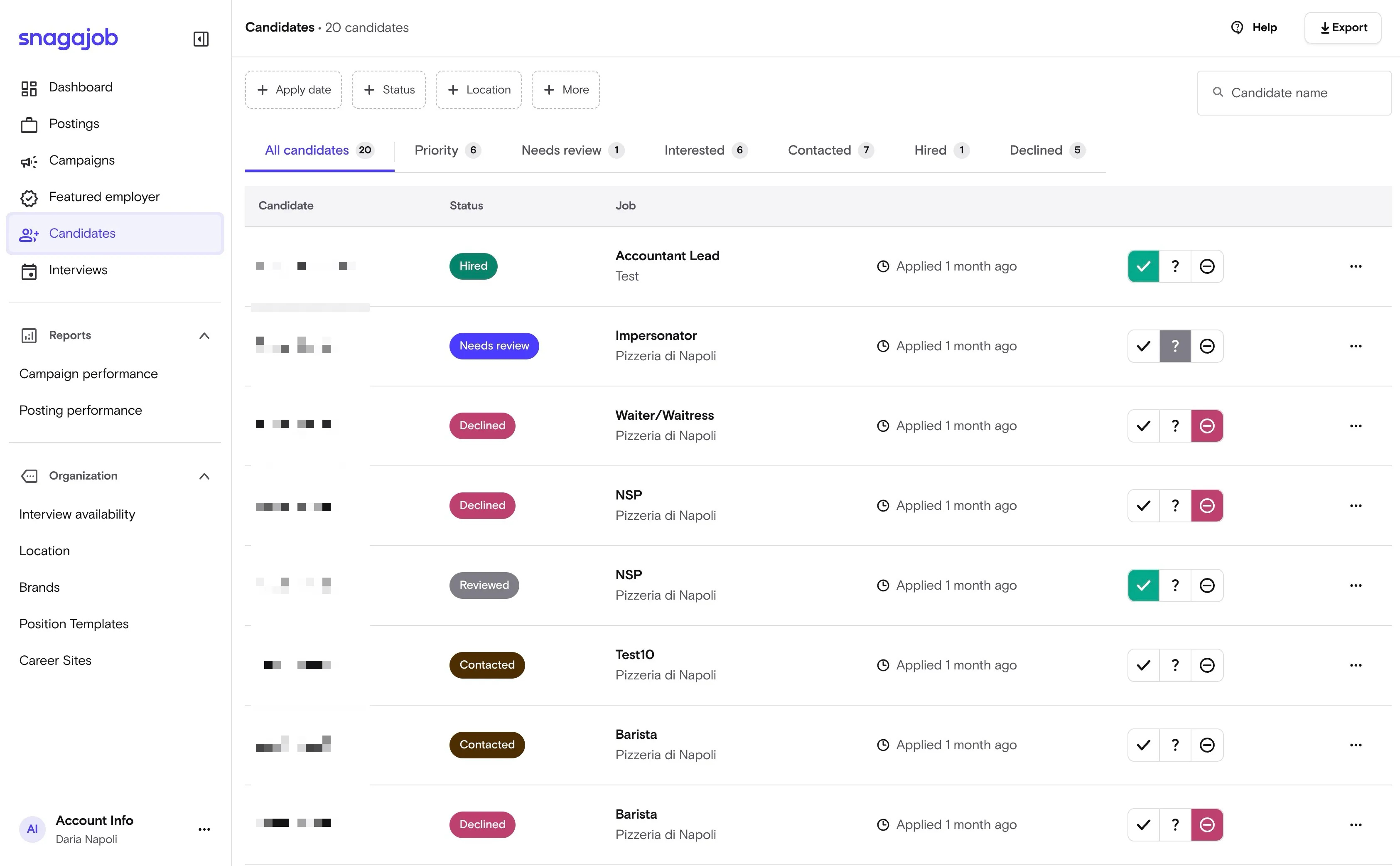
Task: Open Campaigns via megaphone icon
Action: (29, 162)
